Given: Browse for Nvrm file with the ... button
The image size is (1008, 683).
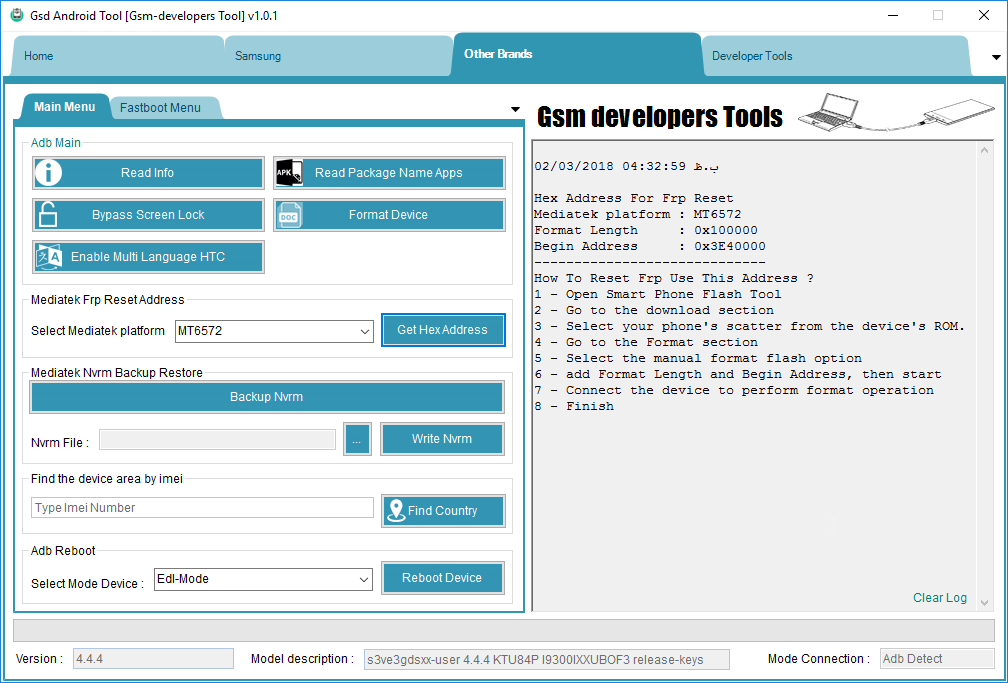Looking at the screenshot, I should tap(357, 439).
